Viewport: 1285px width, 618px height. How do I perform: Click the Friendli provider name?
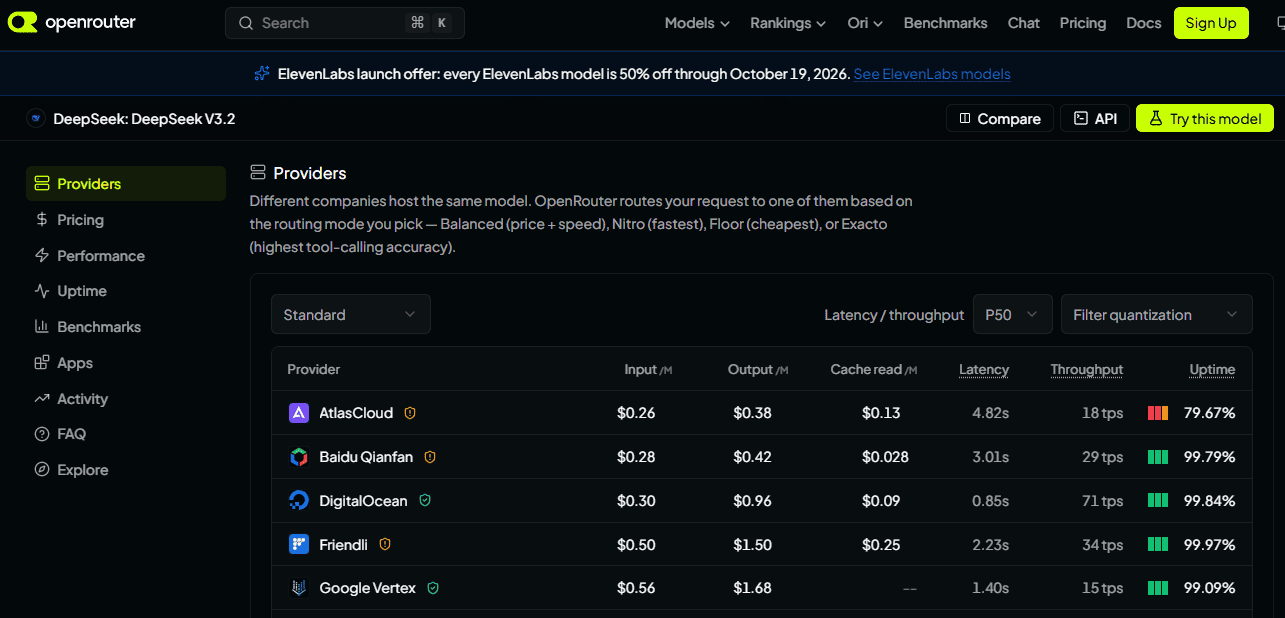point(344,545)
